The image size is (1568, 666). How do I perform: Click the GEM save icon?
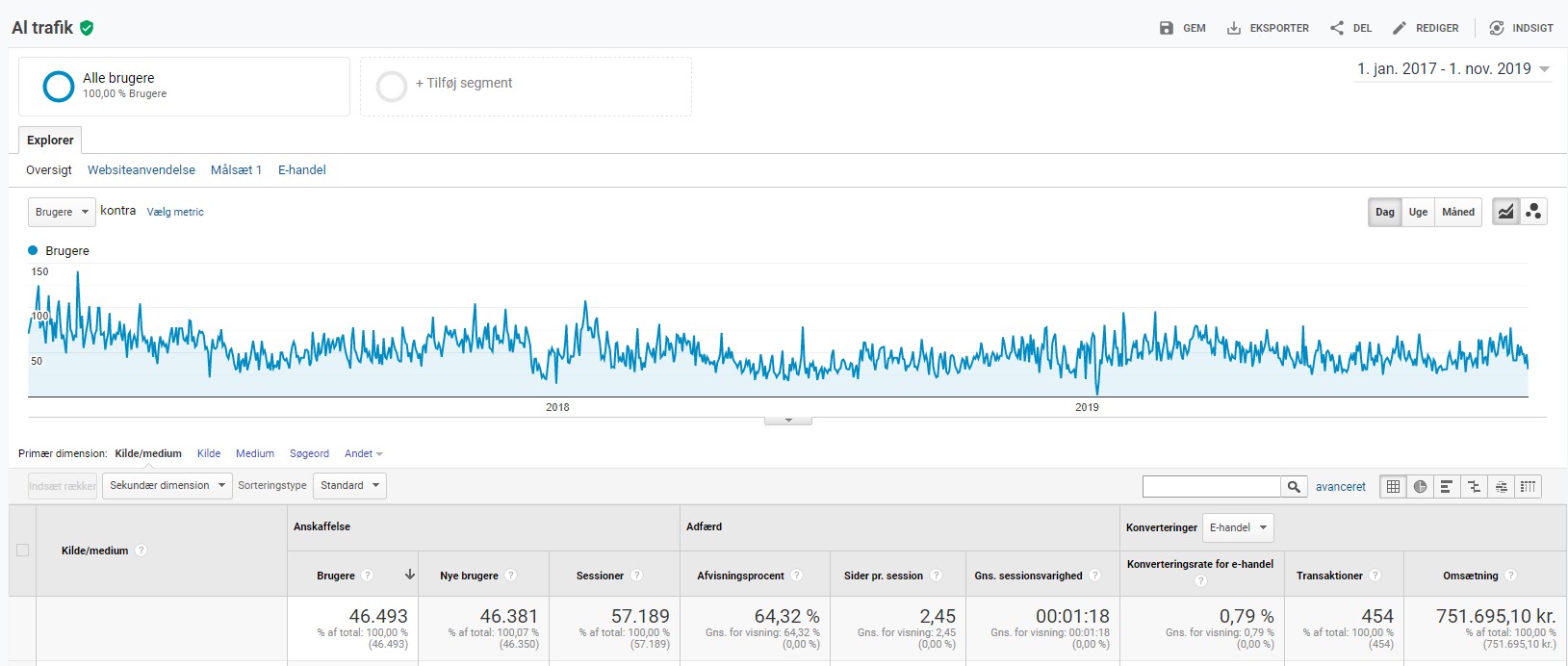click(x=1167, y=28)
